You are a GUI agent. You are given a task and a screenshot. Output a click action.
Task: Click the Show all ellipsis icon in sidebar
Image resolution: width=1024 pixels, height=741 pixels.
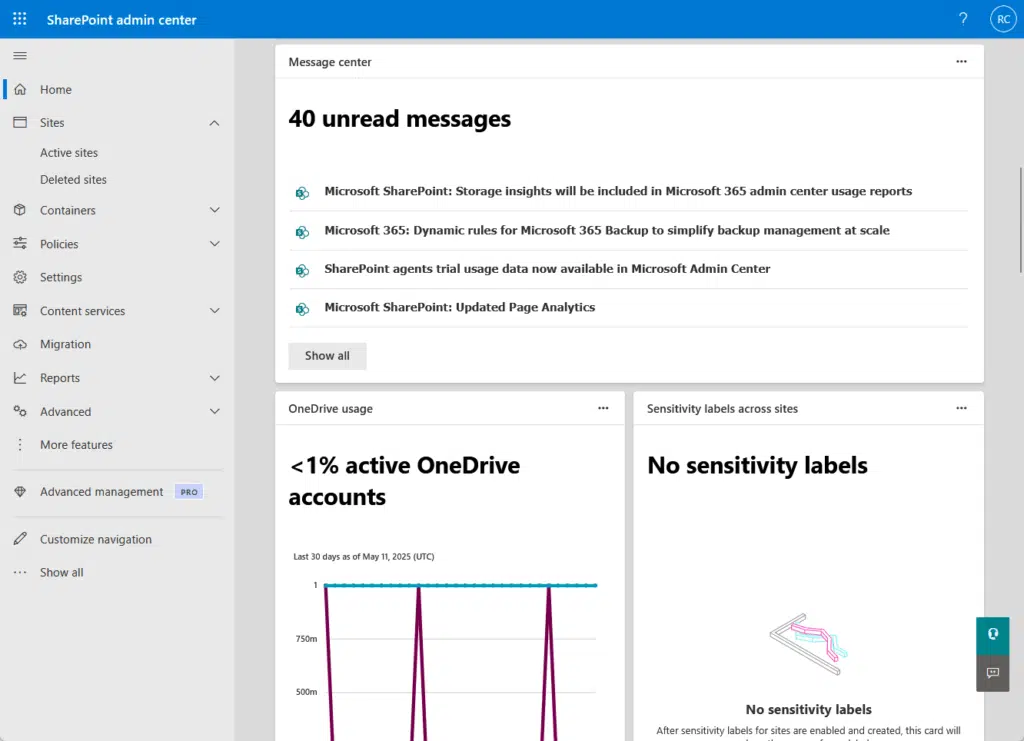20,572
